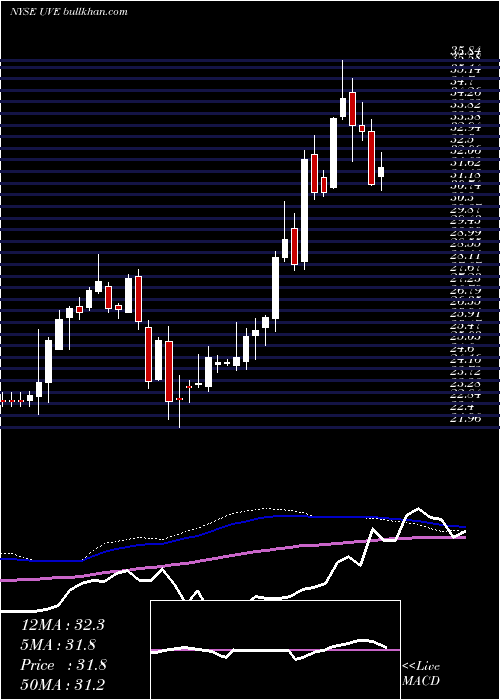Click the 5MA : 31.8 readout
The image size is (500, 700).
tap(58, 645)
